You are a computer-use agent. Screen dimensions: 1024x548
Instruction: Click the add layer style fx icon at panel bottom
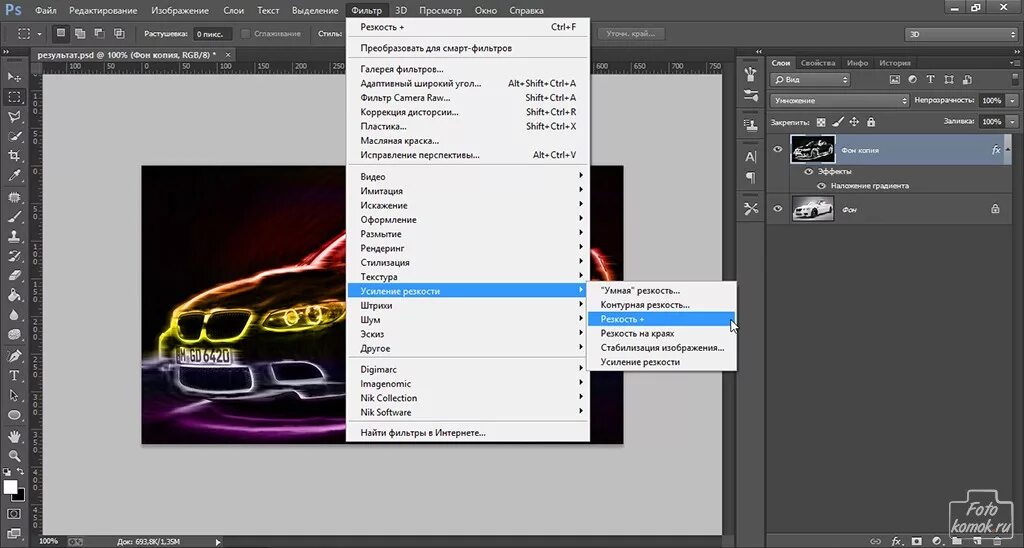coord(897,541)
